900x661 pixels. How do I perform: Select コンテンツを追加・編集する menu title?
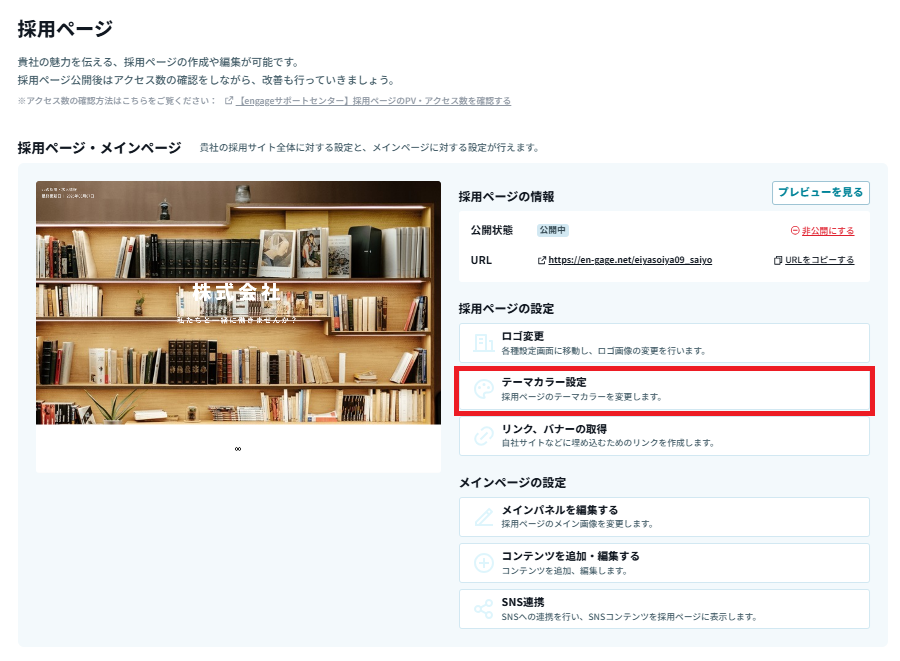point(570,556)
